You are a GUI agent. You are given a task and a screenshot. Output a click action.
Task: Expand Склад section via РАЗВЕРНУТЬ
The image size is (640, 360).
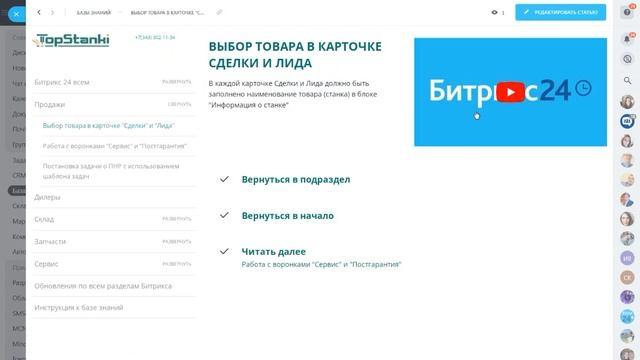(177, 219)
